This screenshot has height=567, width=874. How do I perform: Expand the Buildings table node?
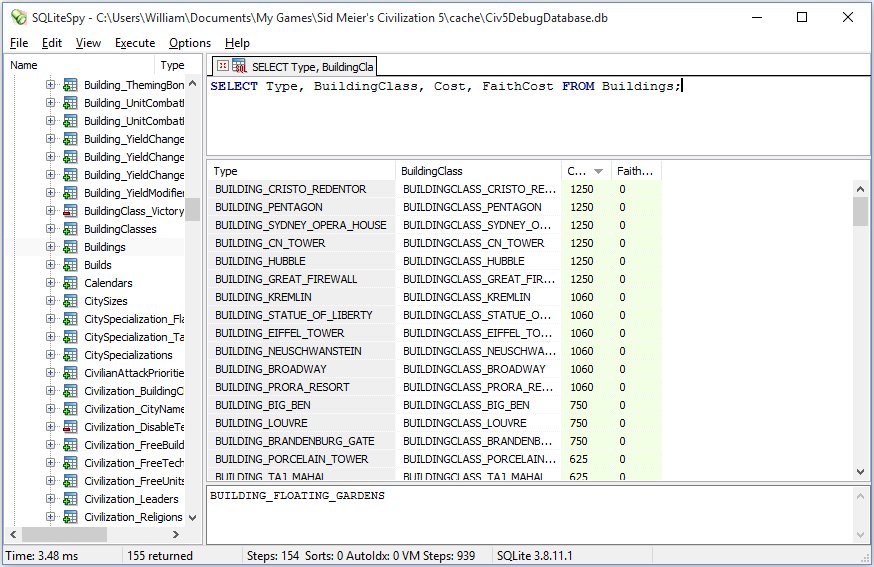click(x=51, y=246)
